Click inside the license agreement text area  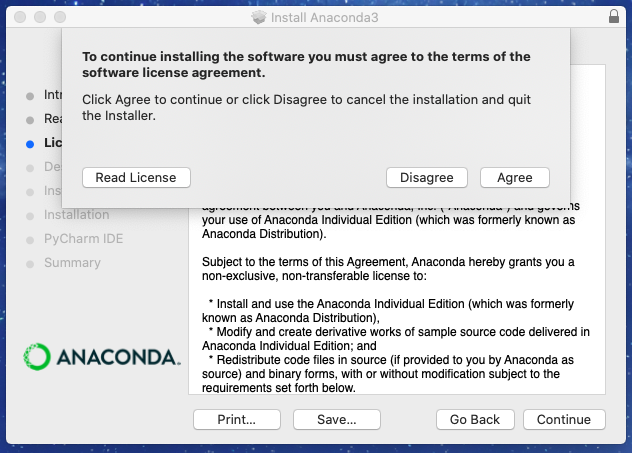click(397, 300)
